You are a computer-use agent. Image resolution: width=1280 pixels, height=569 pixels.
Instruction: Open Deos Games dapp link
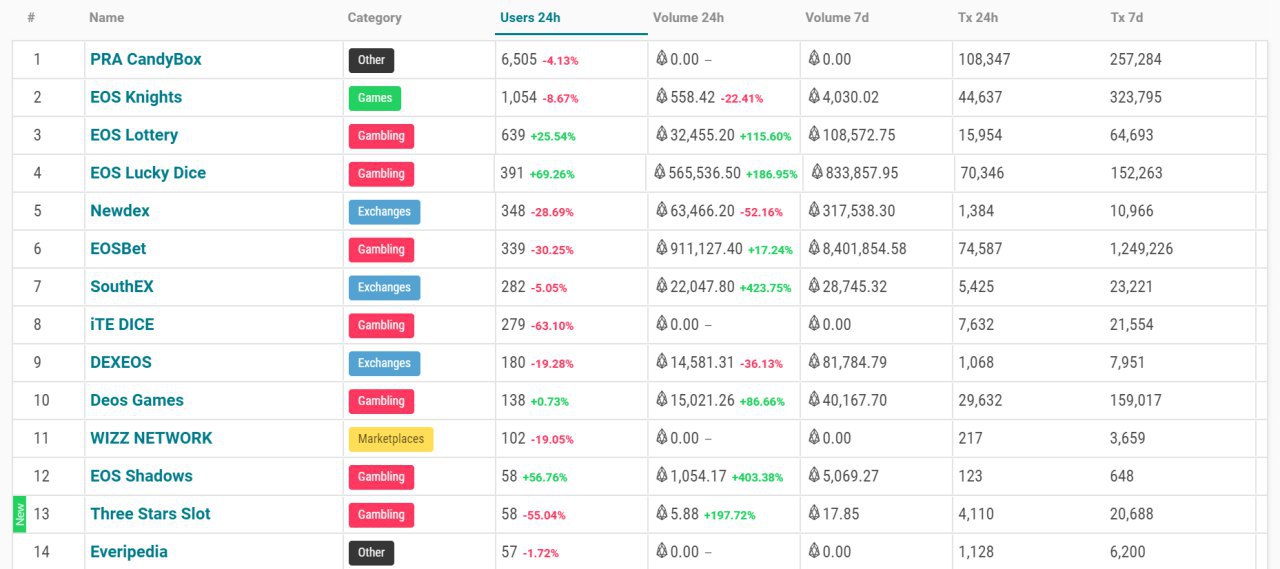coord(137,401)
